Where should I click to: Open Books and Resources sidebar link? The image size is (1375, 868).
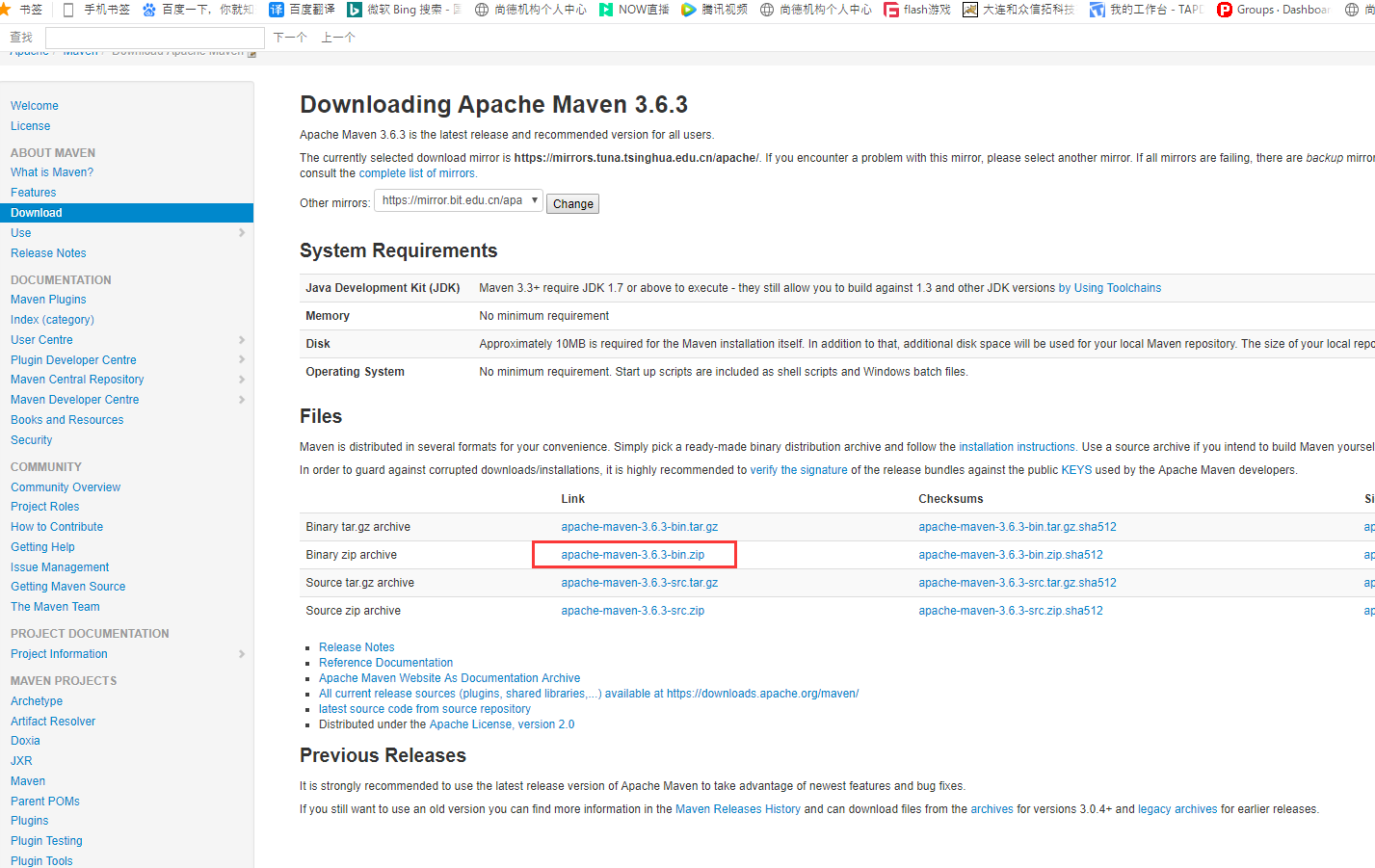(x=67, y=420)
